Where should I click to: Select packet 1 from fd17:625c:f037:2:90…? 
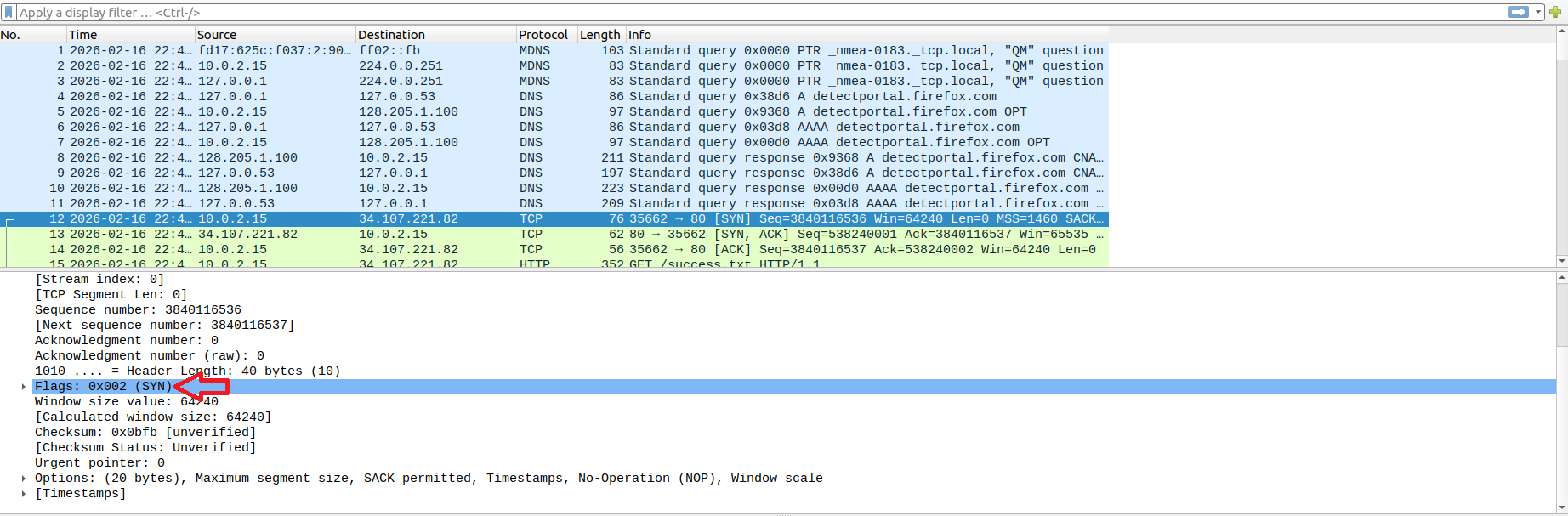point(554,51)
